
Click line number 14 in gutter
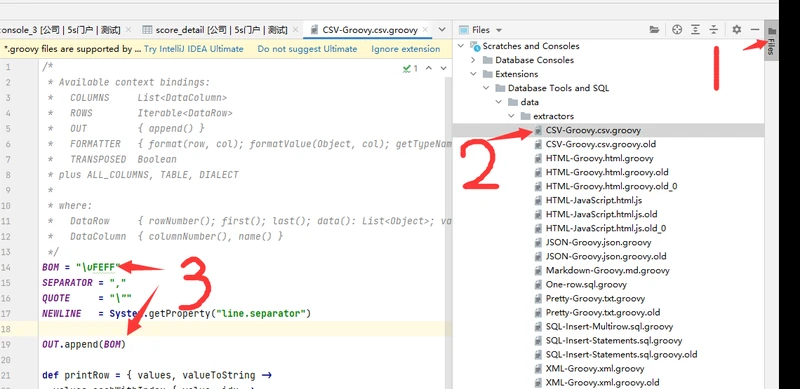pos(6,267)
